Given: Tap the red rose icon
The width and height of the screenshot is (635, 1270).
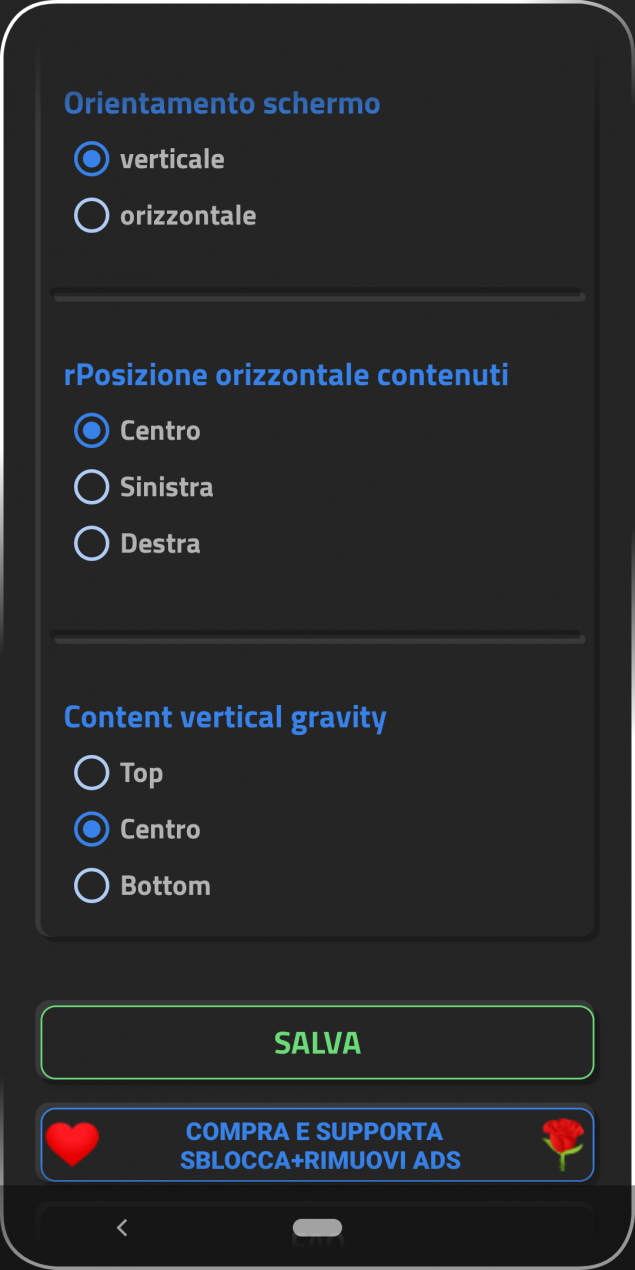Looking at the screenshot, I should 563,1144.
